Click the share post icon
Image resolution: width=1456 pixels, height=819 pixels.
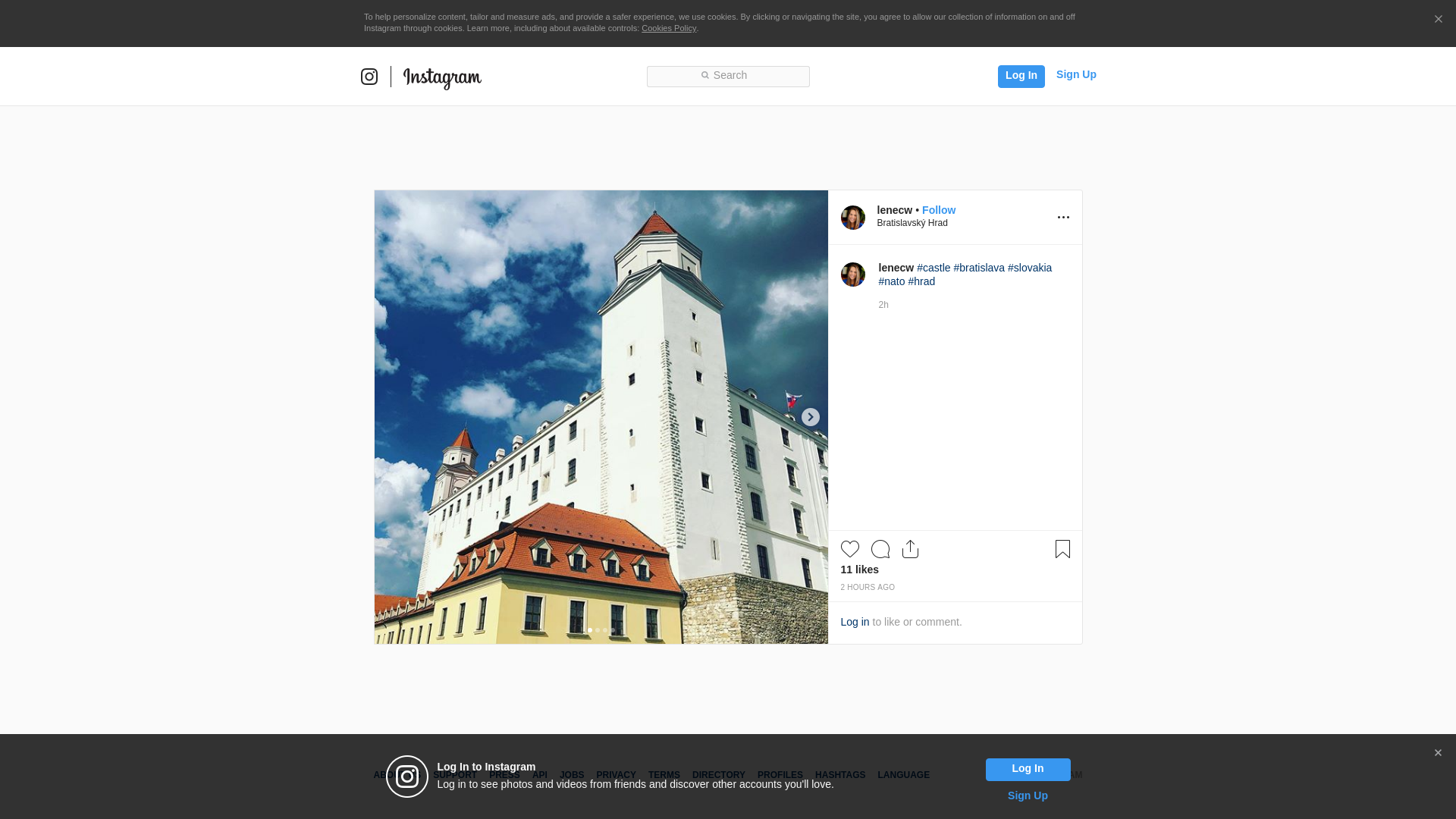pos(910,549)
